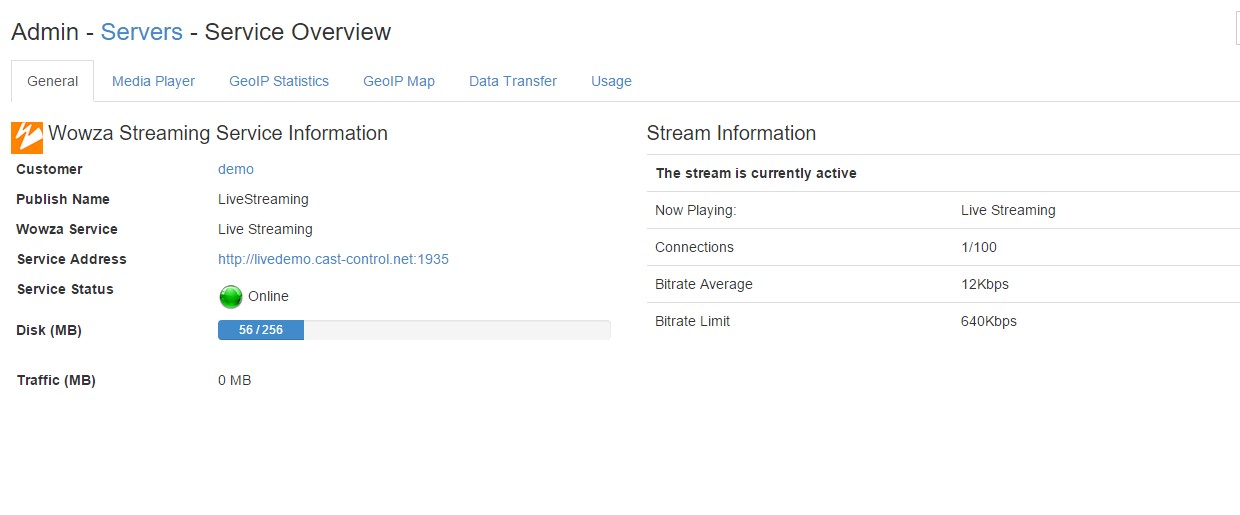Screen dimensions: 1240x515
Task: Open the Data Transfer tab
Action: tap(513, 81)
